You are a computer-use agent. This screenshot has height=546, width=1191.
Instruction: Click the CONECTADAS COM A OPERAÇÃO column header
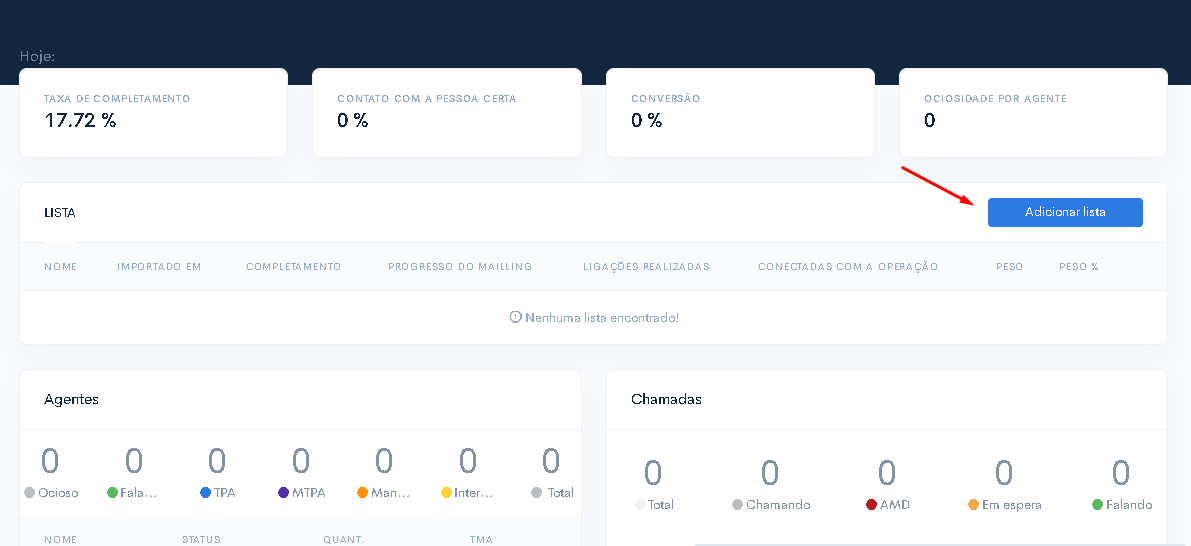pyautogui.click(x=848, y=267)
